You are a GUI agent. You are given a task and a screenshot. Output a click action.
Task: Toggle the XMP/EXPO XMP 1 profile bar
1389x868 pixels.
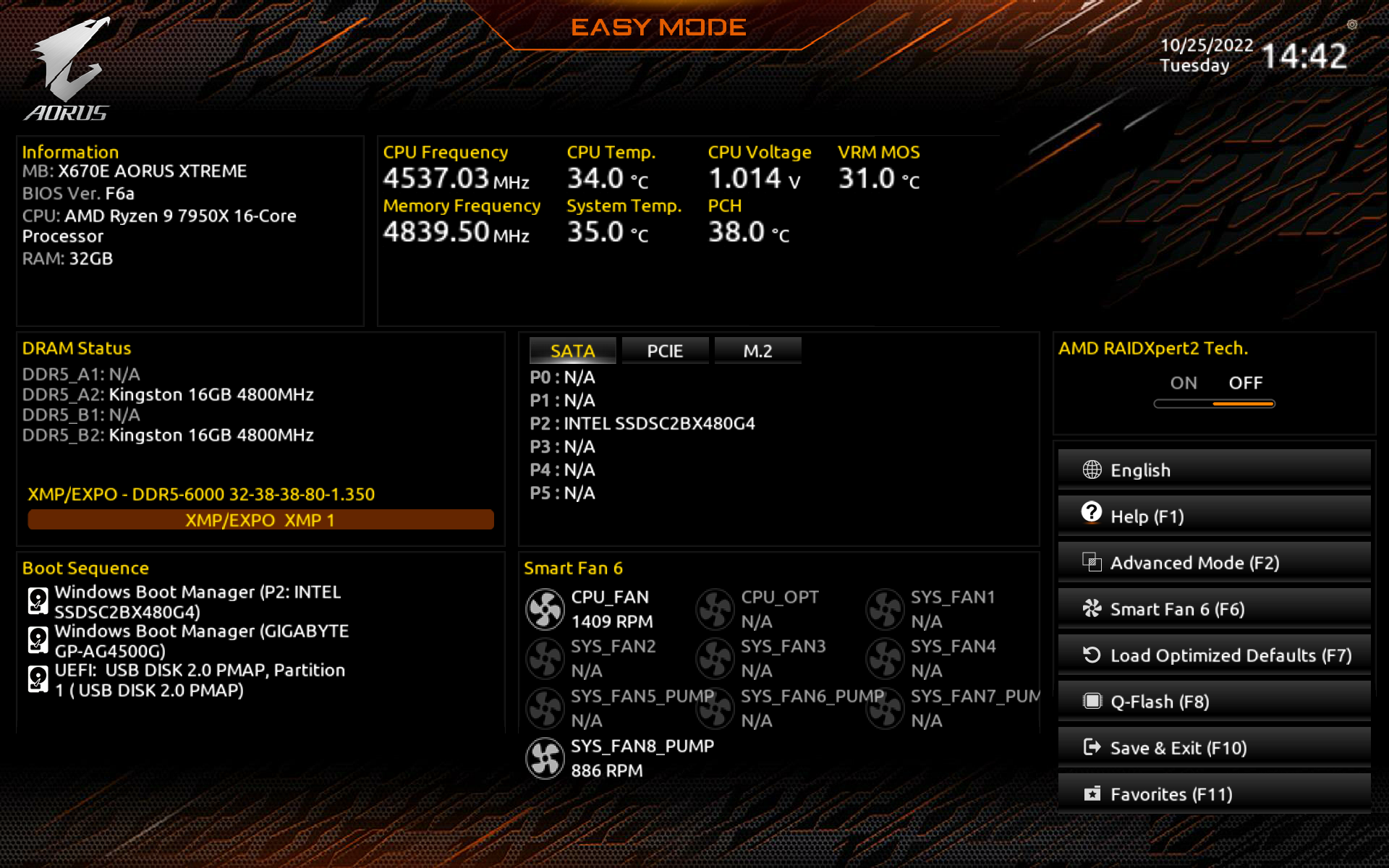coord(260,520)
